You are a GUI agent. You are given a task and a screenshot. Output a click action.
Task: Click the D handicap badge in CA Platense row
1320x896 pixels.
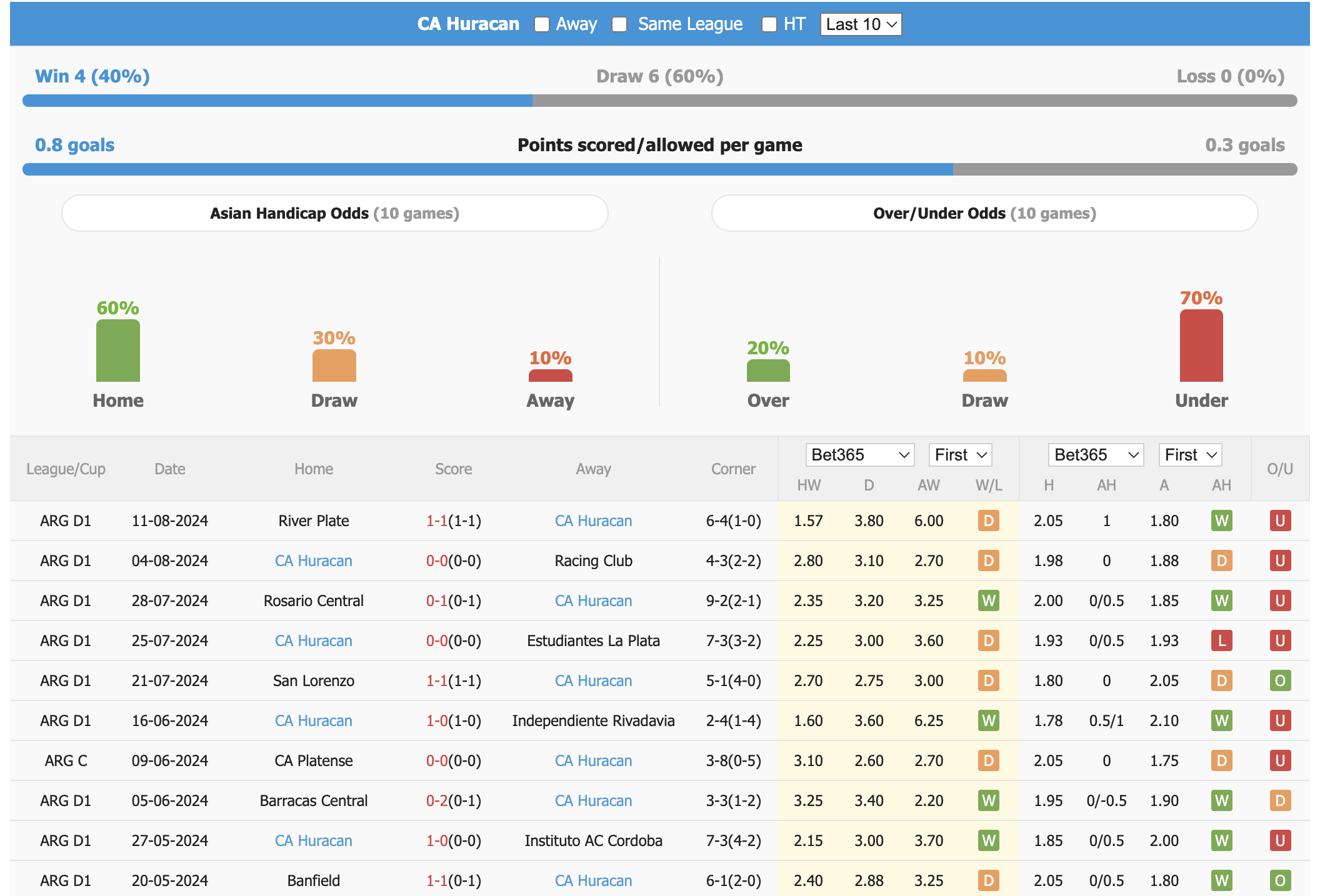tap(1222, 760)
